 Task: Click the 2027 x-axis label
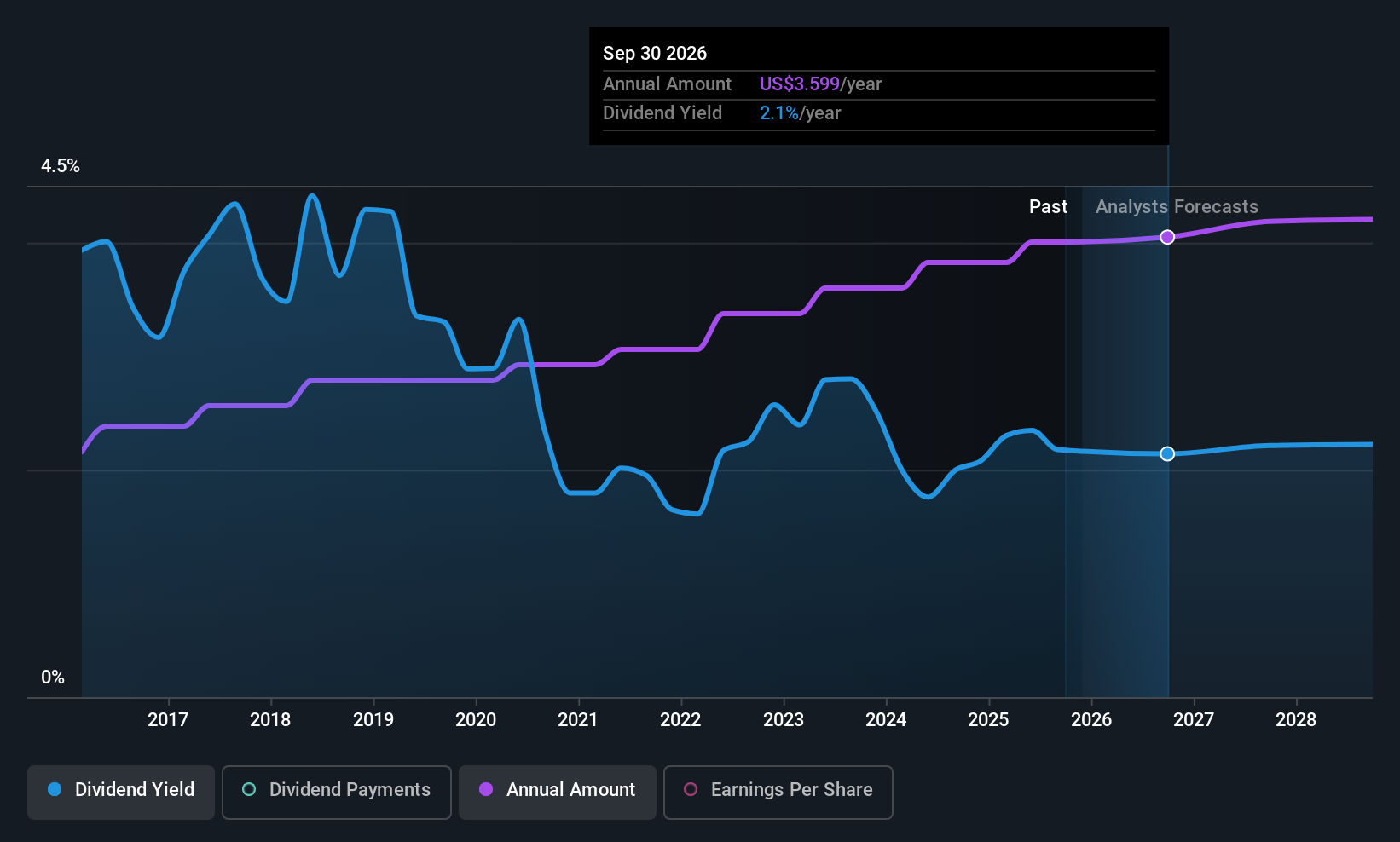pos(1194,720)
